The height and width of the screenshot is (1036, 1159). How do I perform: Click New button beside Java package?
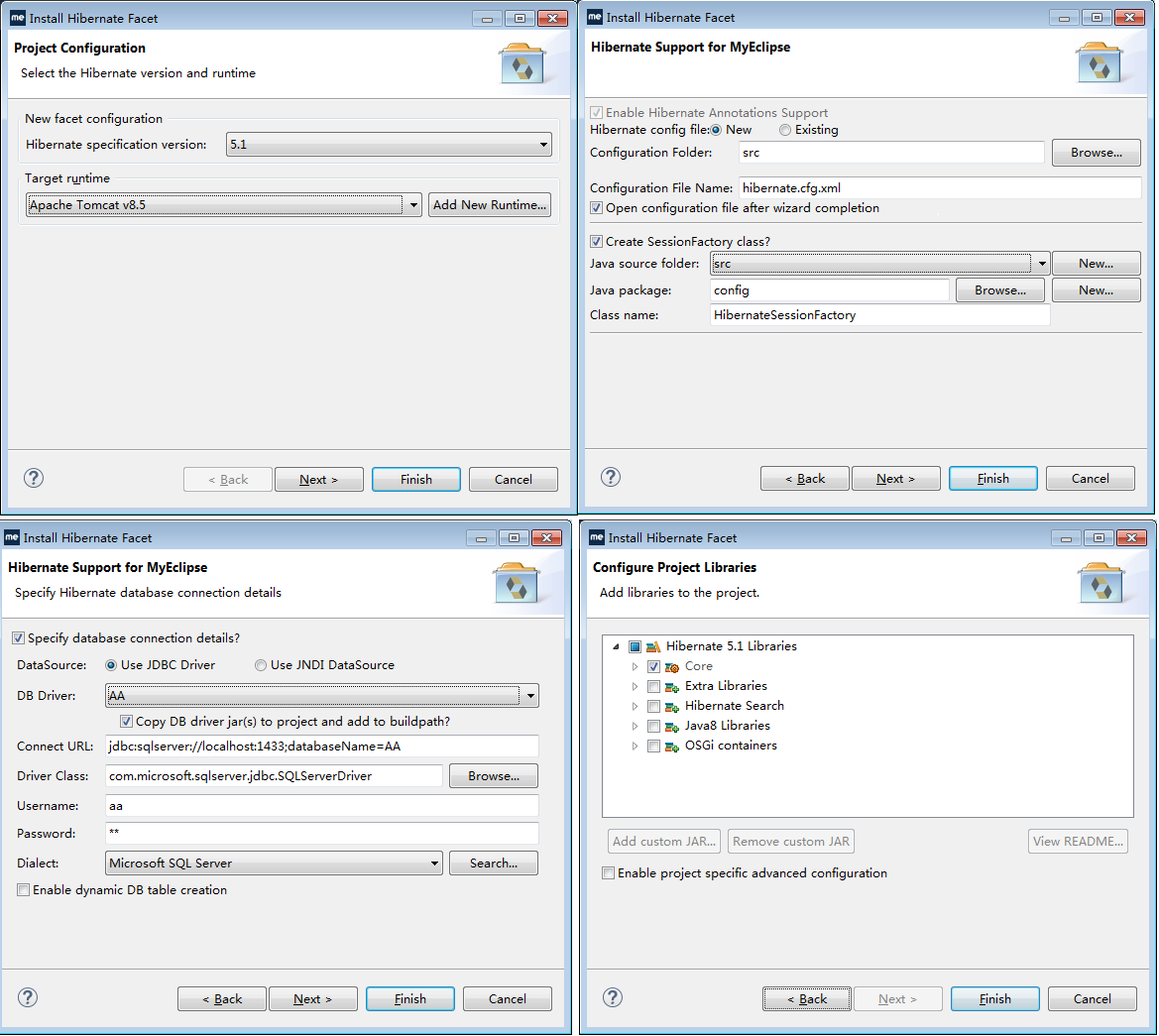1096,290
